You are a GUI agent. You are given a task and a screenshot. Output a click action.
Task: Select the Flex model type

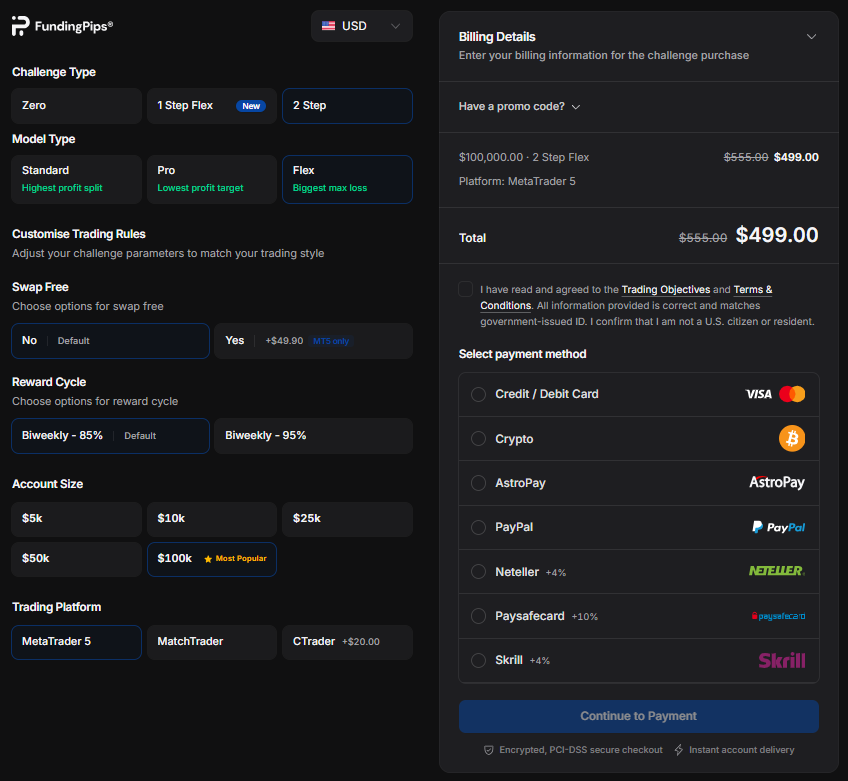(347, 180)
